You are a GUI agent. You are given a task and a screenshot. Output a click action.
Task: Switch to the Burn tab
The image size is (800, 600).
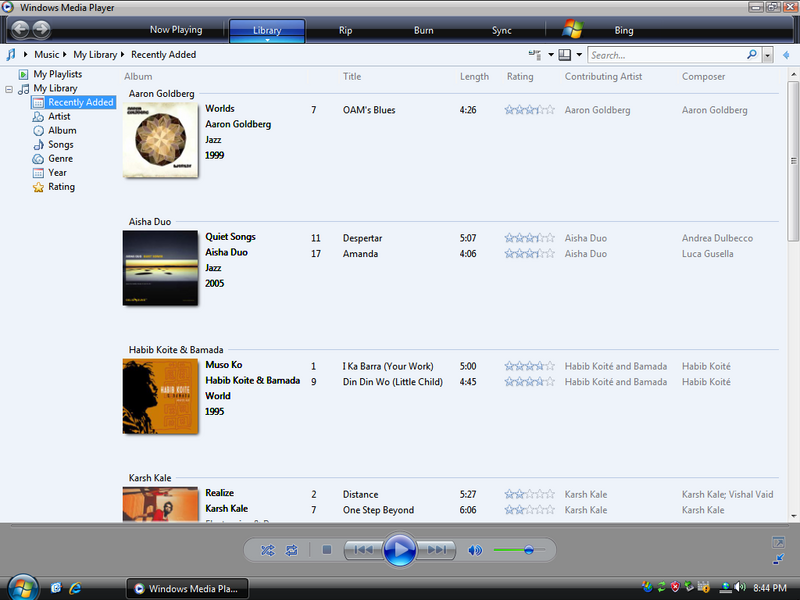point(423,30)
